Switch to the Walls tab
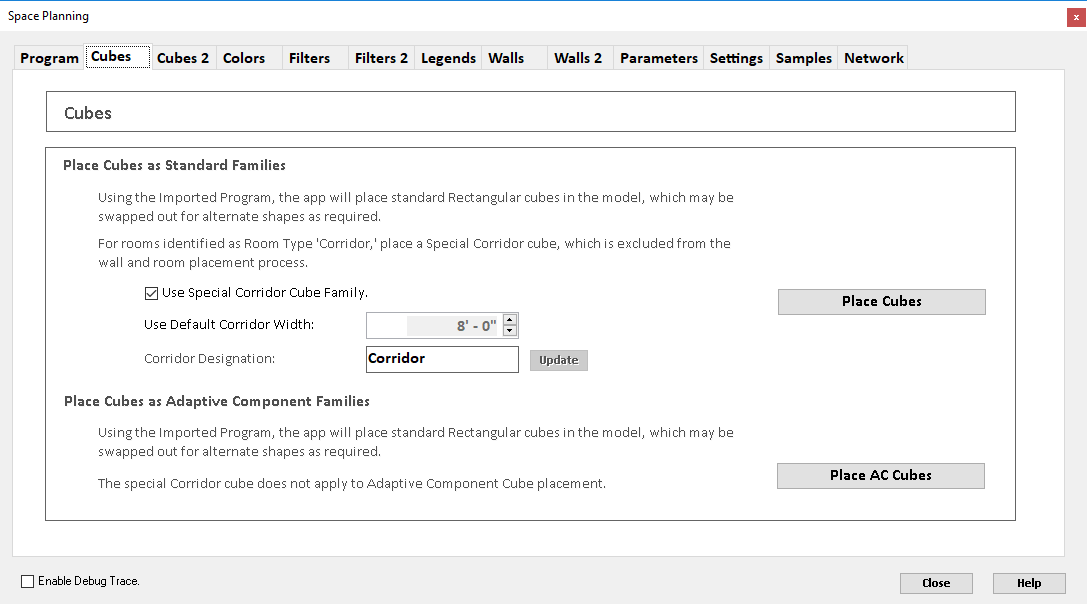 click(x=506, y=58)
